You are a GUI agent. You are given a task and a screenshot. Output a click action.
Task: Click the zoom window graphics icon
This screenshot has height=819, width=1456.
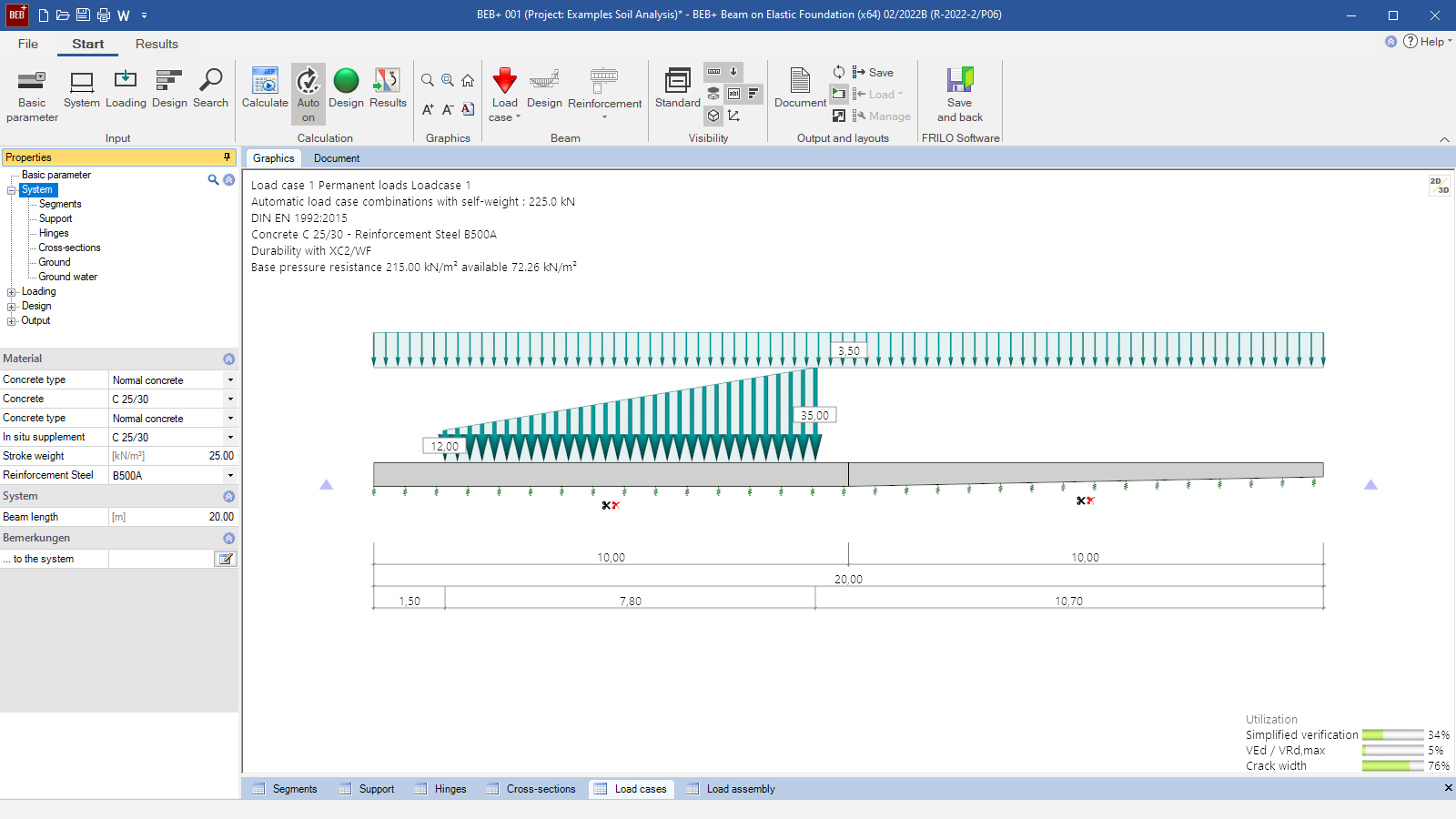[x=448, y=80]
